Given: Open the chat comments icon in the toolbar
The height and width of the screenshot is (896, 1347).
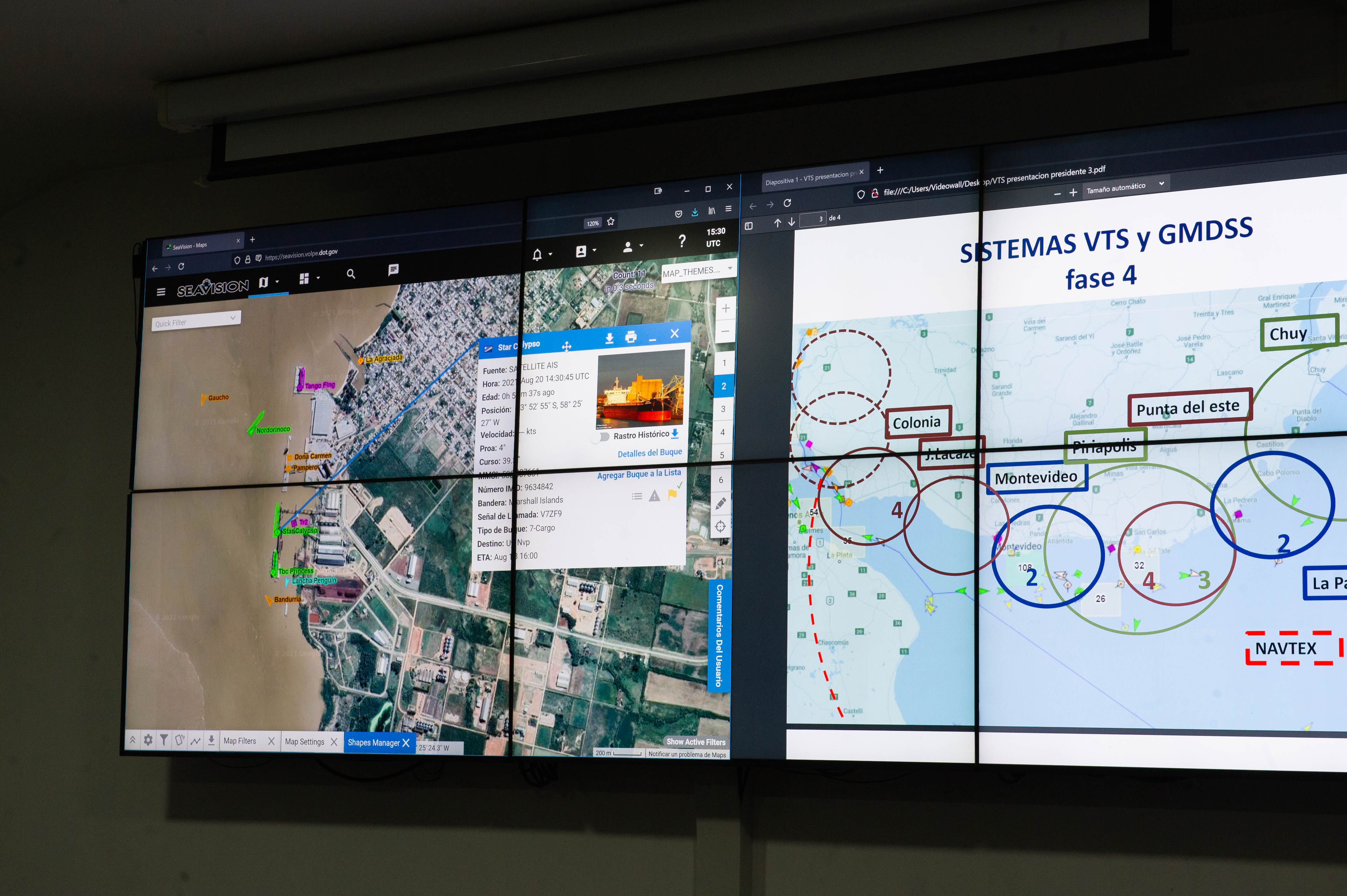Looking at the screenshot, I should click(x=393, y=270).
